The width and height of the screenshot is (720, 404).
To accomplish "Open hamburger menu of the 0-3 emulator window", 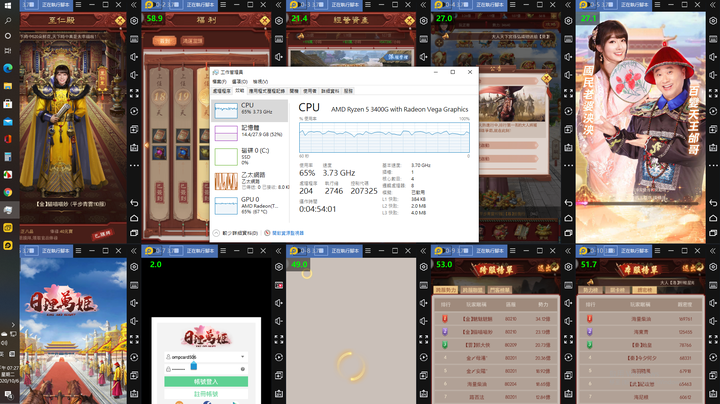I will click(368, 5).
